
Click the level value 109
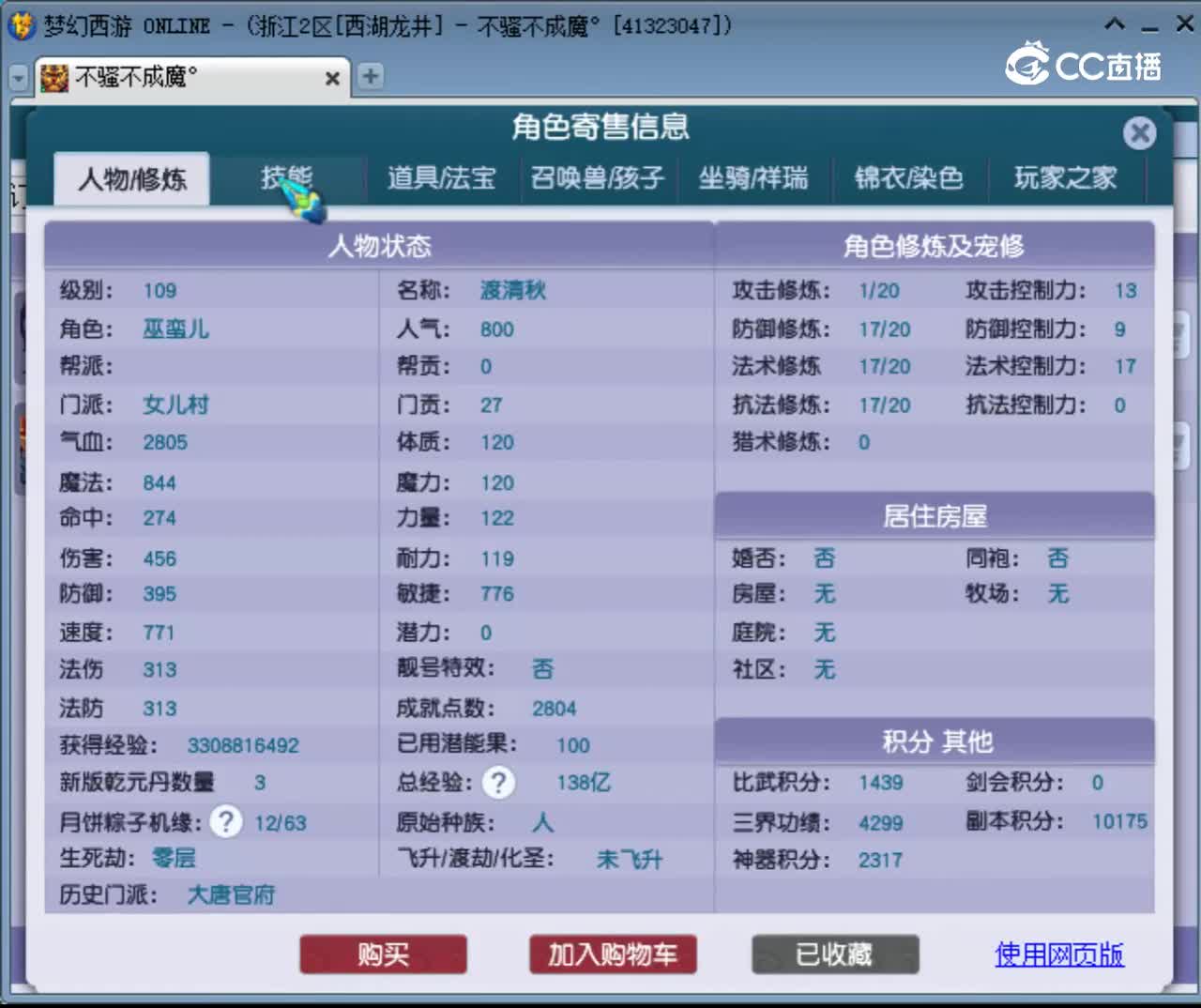[160, 291]
